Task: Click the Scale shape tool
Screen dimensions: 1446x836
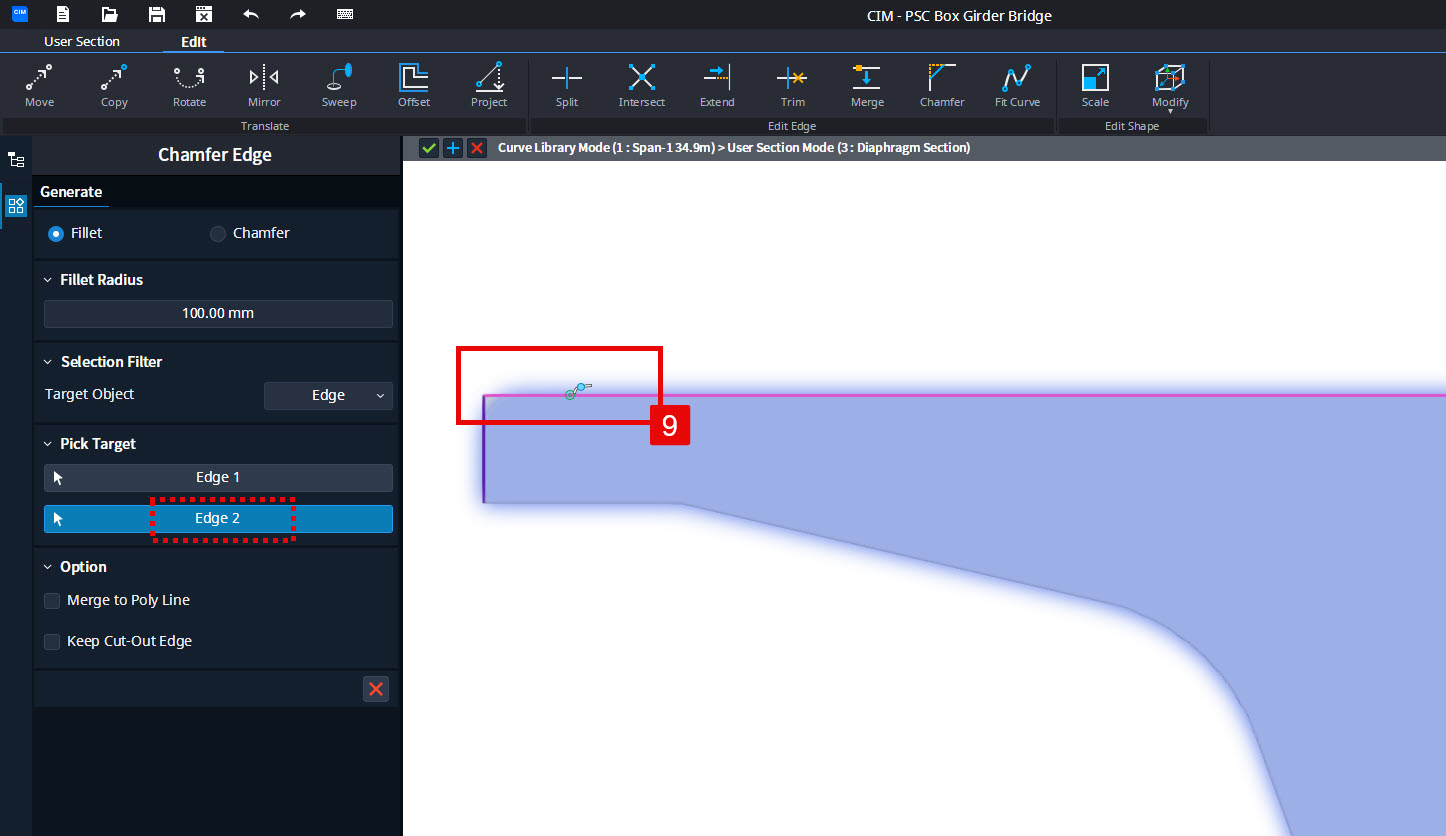Action: 1095,86
